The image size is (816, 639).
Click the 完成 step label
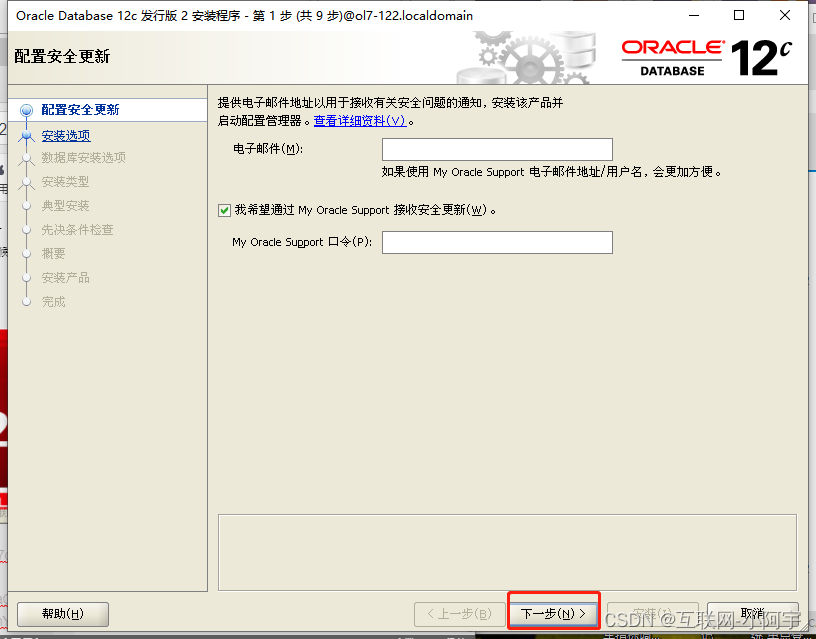(53, 301)
